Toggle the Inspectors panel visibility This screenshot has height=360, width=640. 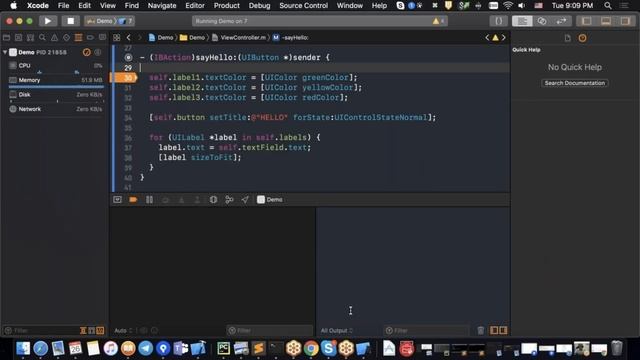[625, 21]
